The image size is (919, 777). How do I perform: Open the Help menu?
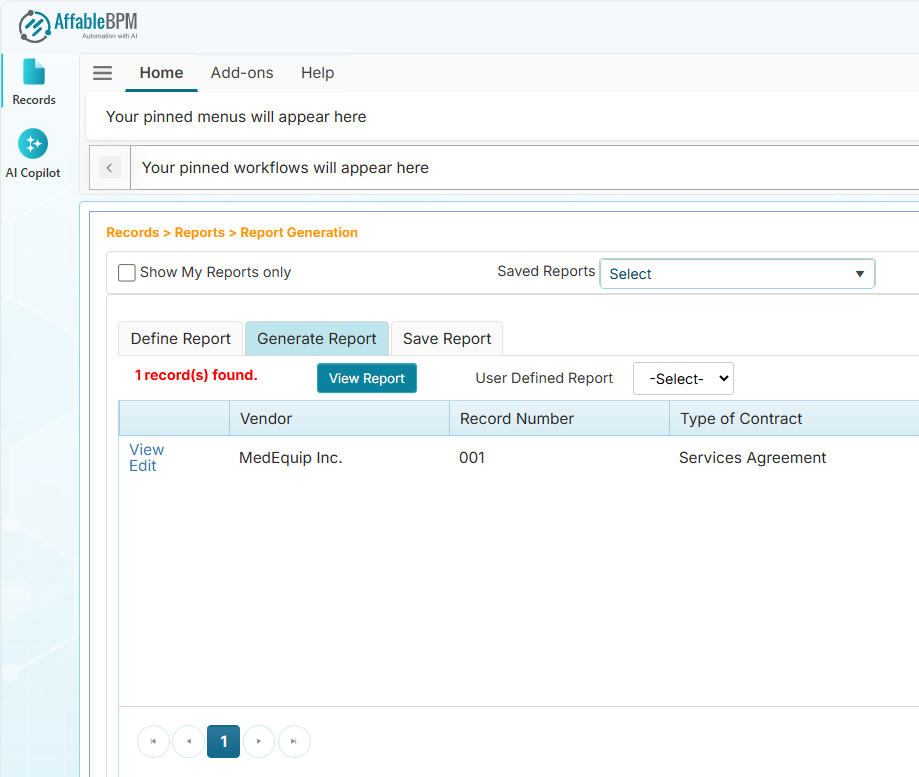[x=318, y=73]
